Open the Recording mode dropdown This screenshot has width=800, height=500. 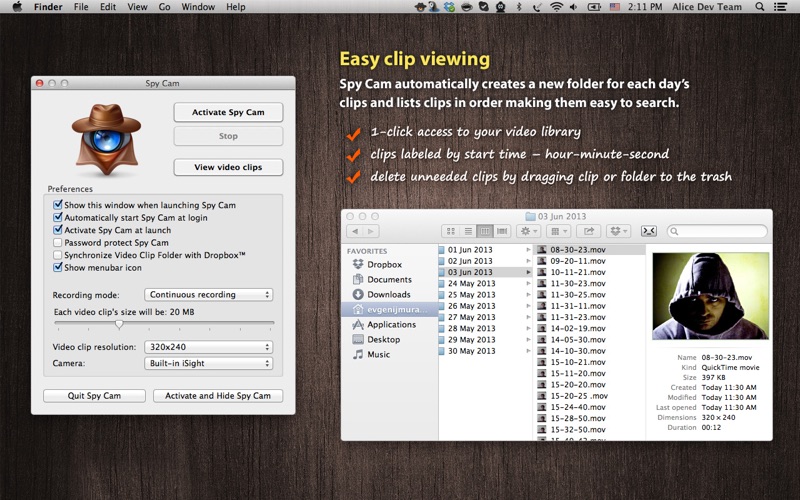click(x=208, y=295)
